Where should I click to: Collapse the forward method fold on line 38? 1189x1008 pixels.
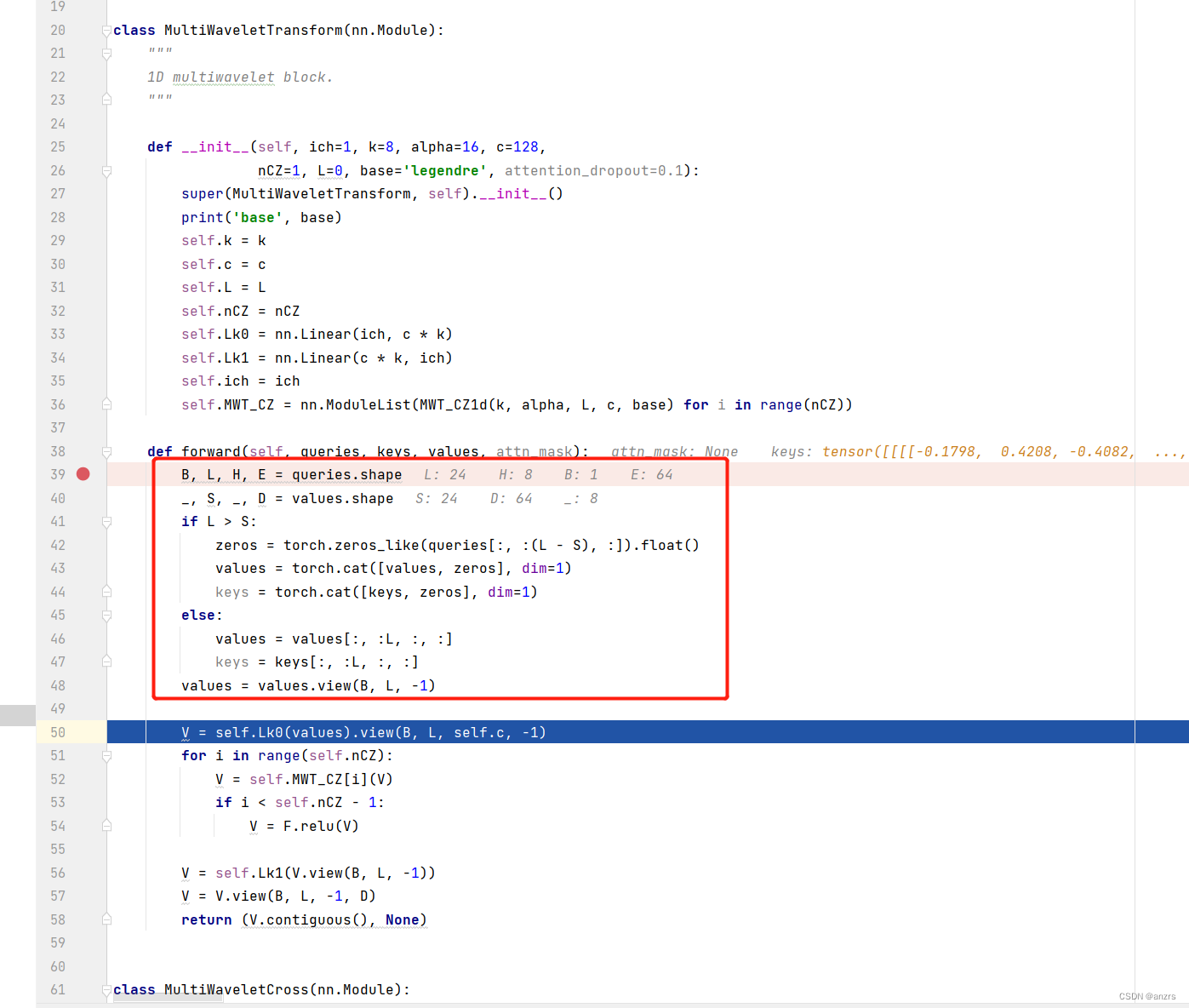(106, 452)
